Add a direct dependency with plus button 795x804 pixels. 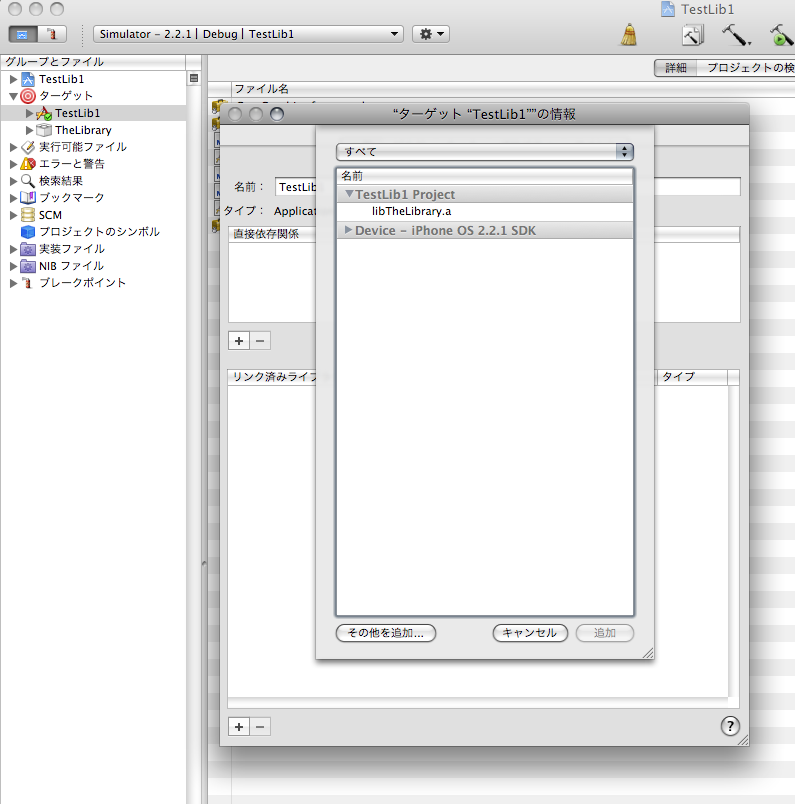[x=239, y=341]
